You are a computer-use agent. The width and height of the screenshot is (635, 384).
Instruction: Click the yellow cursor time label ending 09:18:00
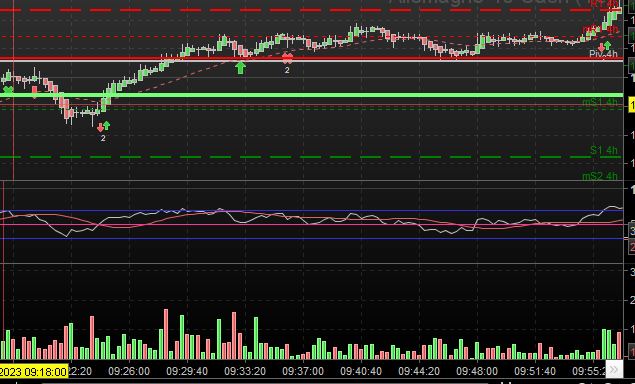[34, 371]
